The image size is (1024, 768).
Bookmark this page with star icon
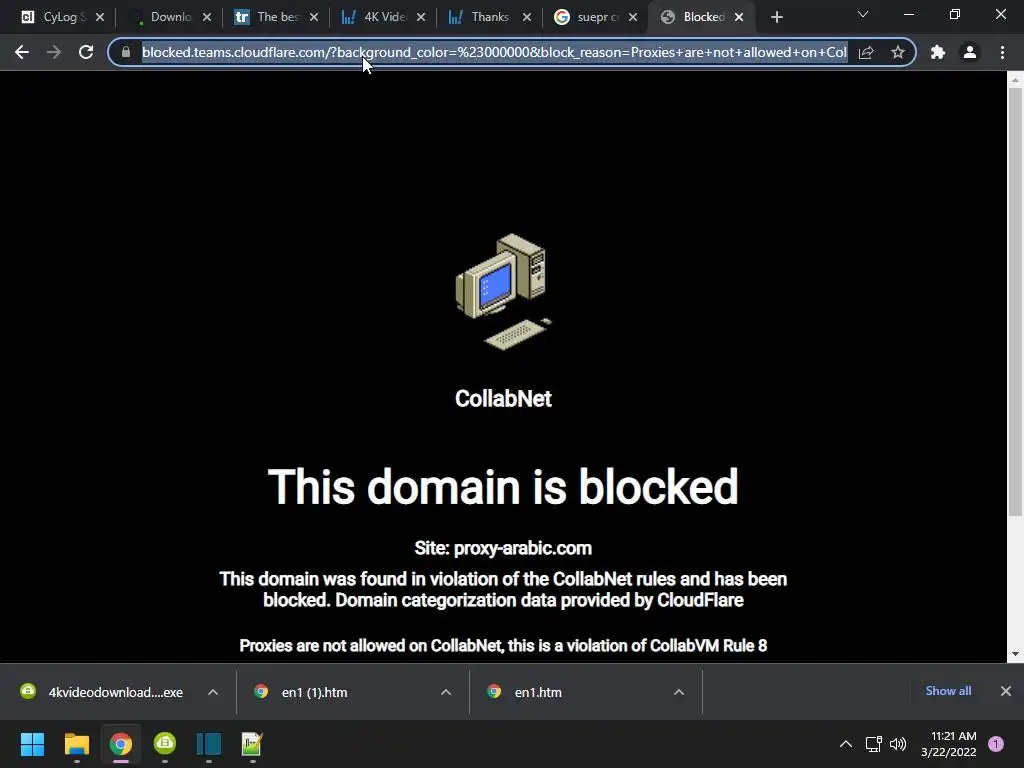pyautogui.click(x=898, y=52)
